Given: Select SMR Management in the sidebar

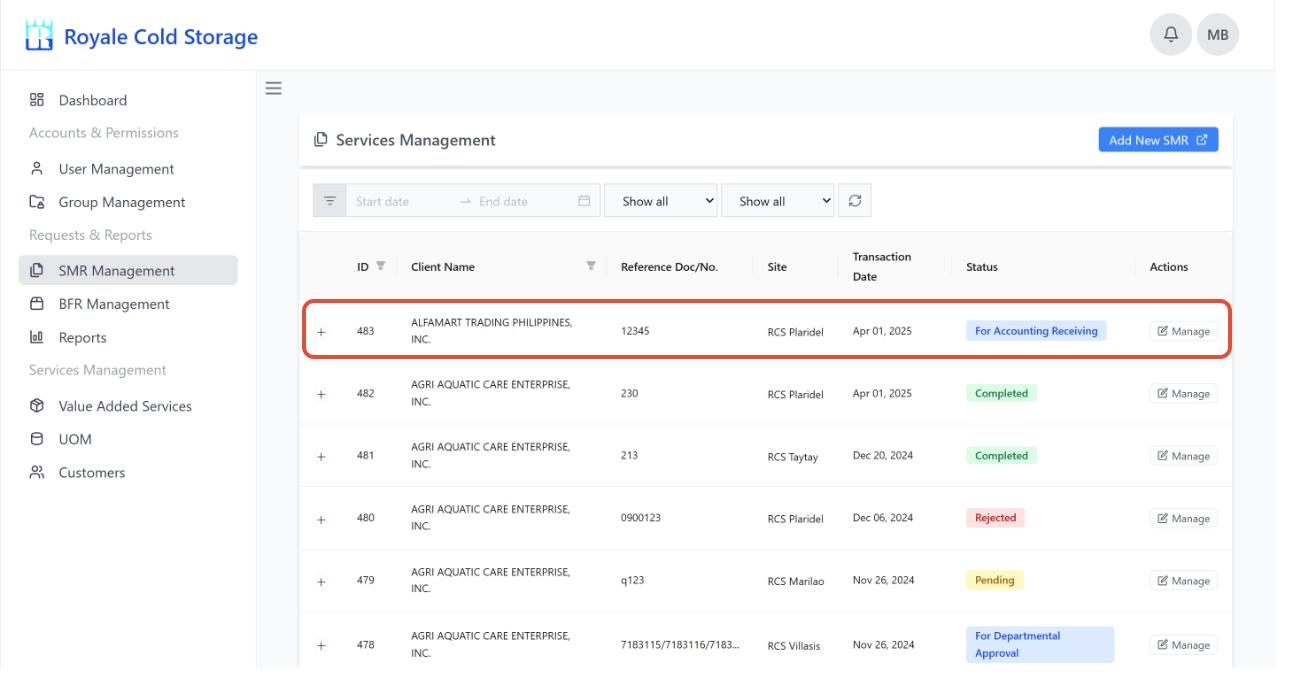Looking at the screenshot, I should [x=128, y=270].
